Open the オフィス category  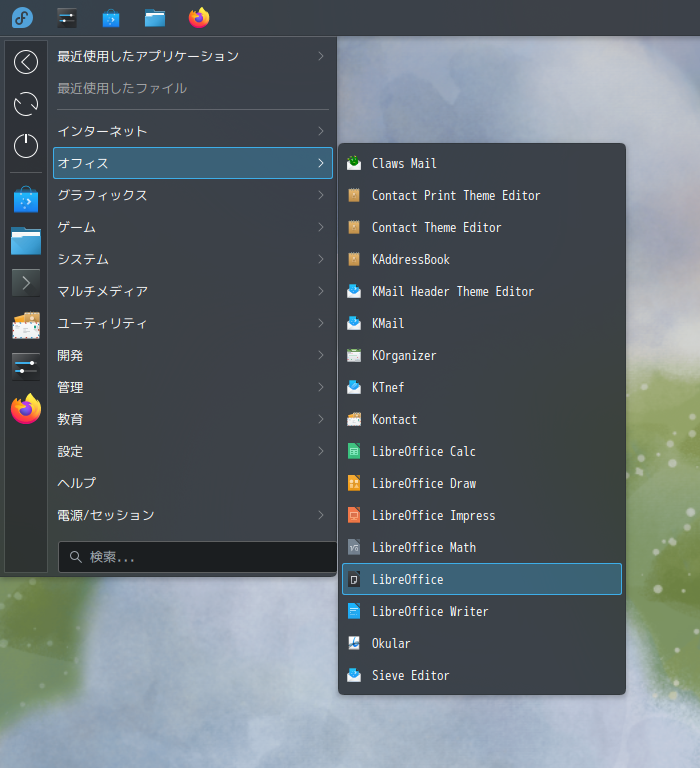(193, 163)
